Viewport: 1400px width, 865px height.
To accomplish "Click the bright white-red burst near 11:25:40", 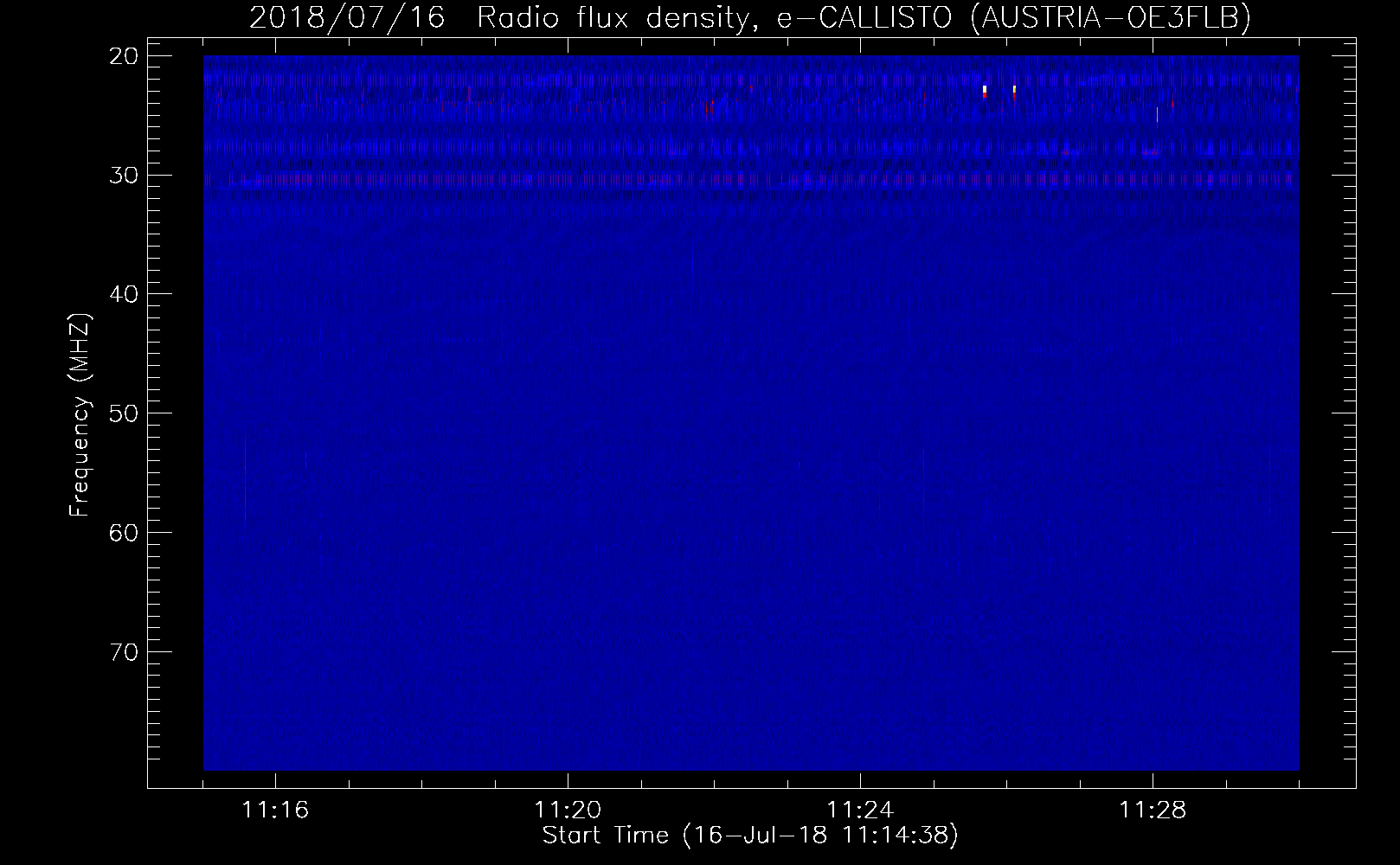I will [x=985, y=92].
